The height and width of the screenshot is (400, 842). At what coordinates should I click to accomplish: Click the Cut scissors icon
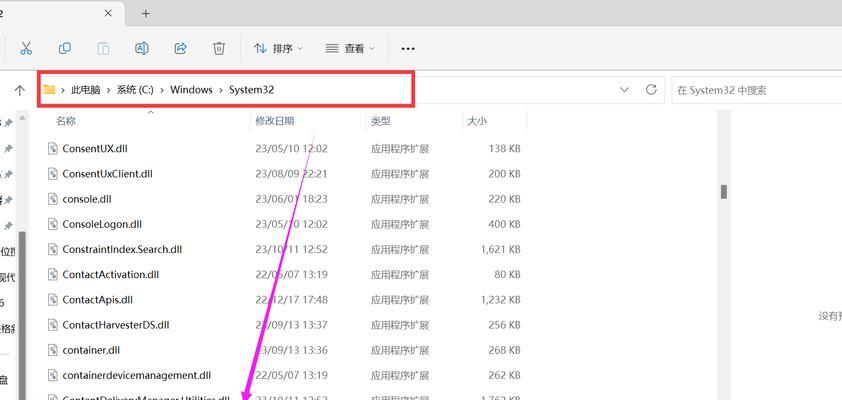[26, 48]
